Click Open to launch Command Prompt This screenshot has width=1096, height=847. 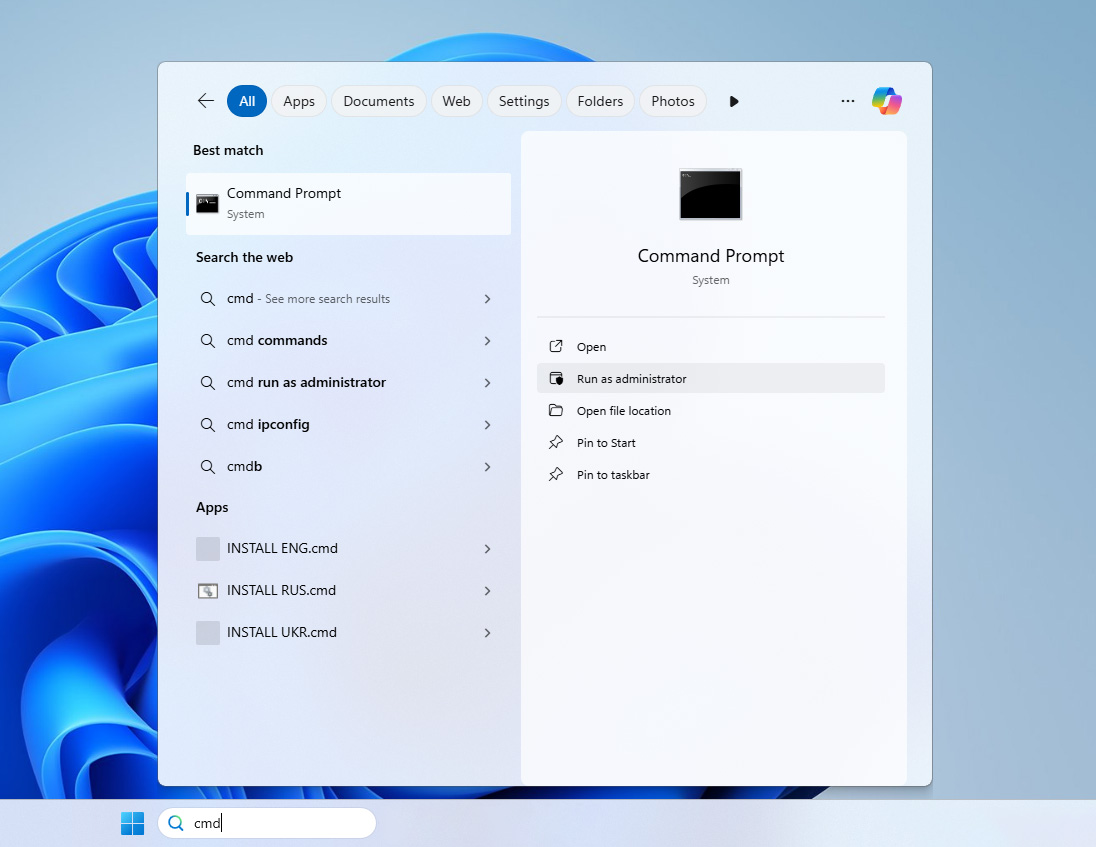[x=589, y=346]
